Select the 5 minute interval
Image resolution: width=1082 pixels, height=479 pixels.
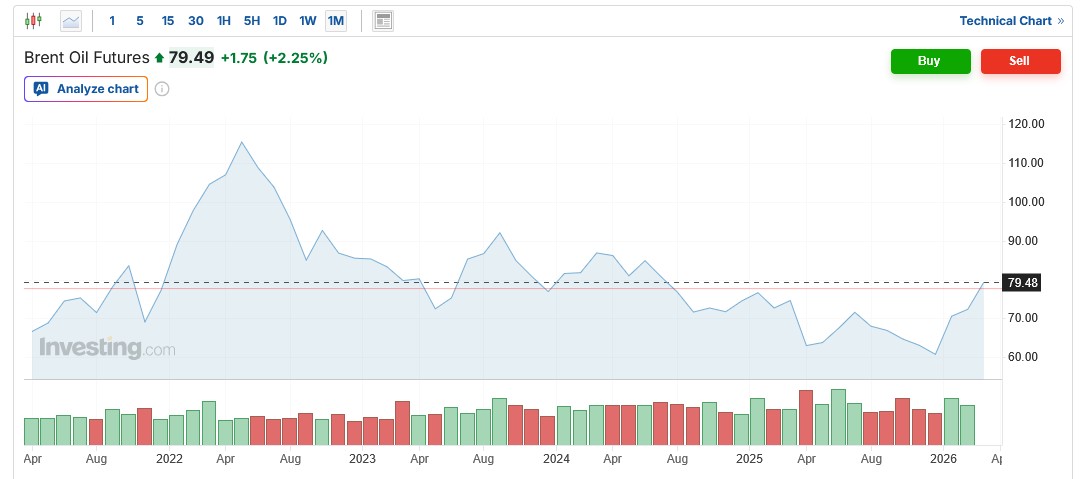pyautogui.click(x=139, y=20)
